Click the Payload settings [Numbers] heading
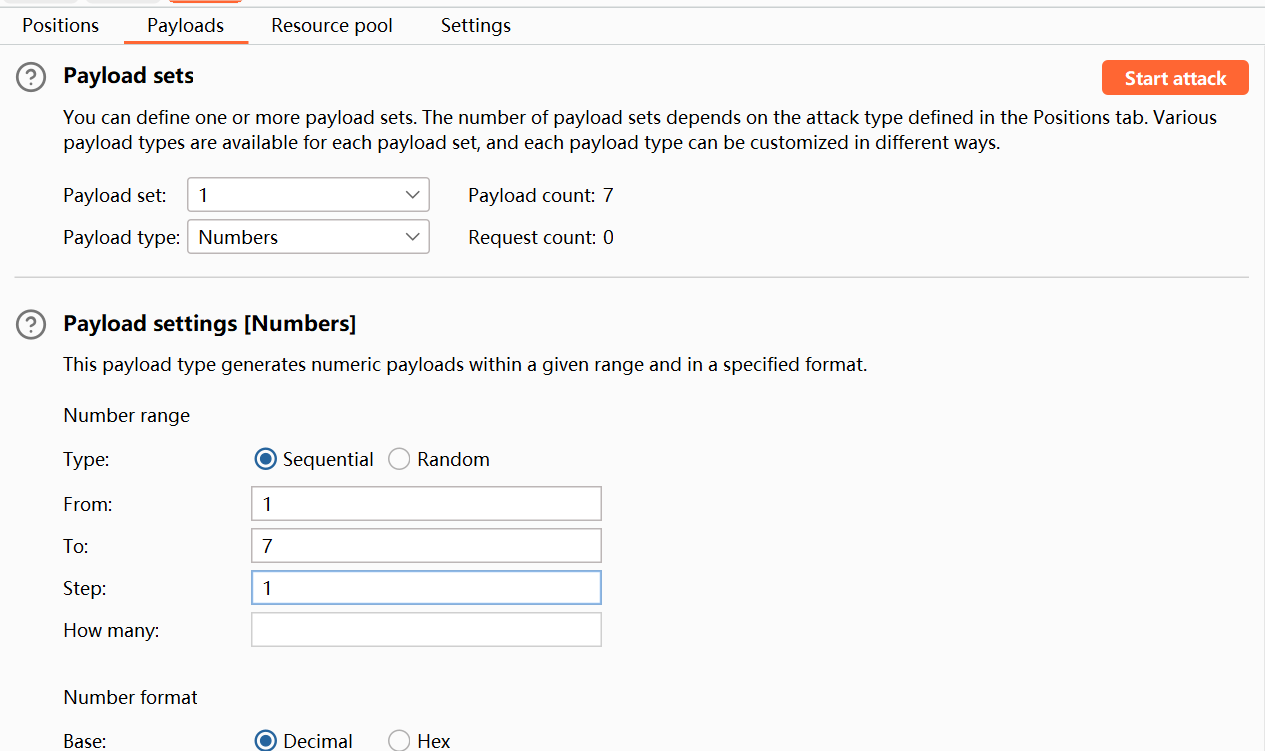 tap(209, 324)
